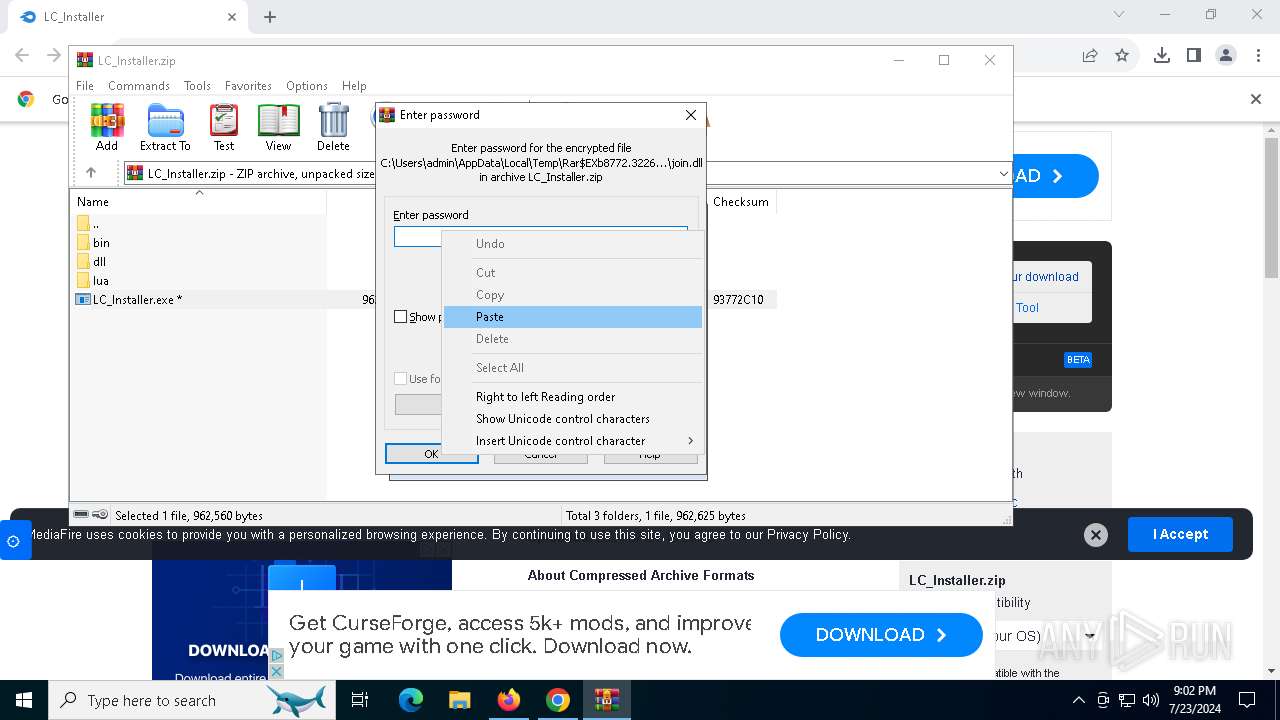
Task: Open Chrome downloads icon
Action: (1162, 56)
